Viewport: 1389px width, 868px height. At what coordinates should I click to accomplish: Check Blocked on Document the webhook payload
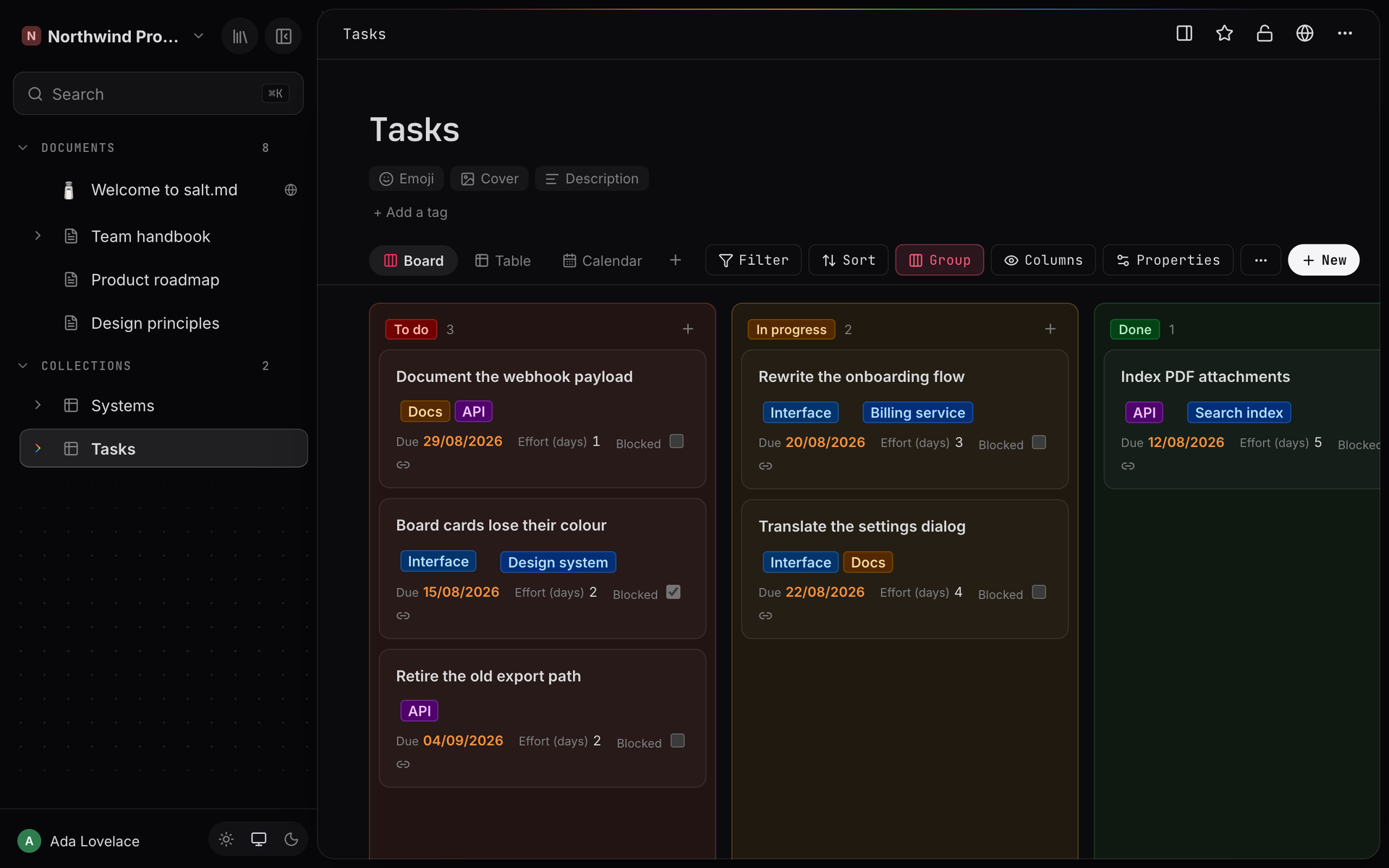tap(676, 441)
